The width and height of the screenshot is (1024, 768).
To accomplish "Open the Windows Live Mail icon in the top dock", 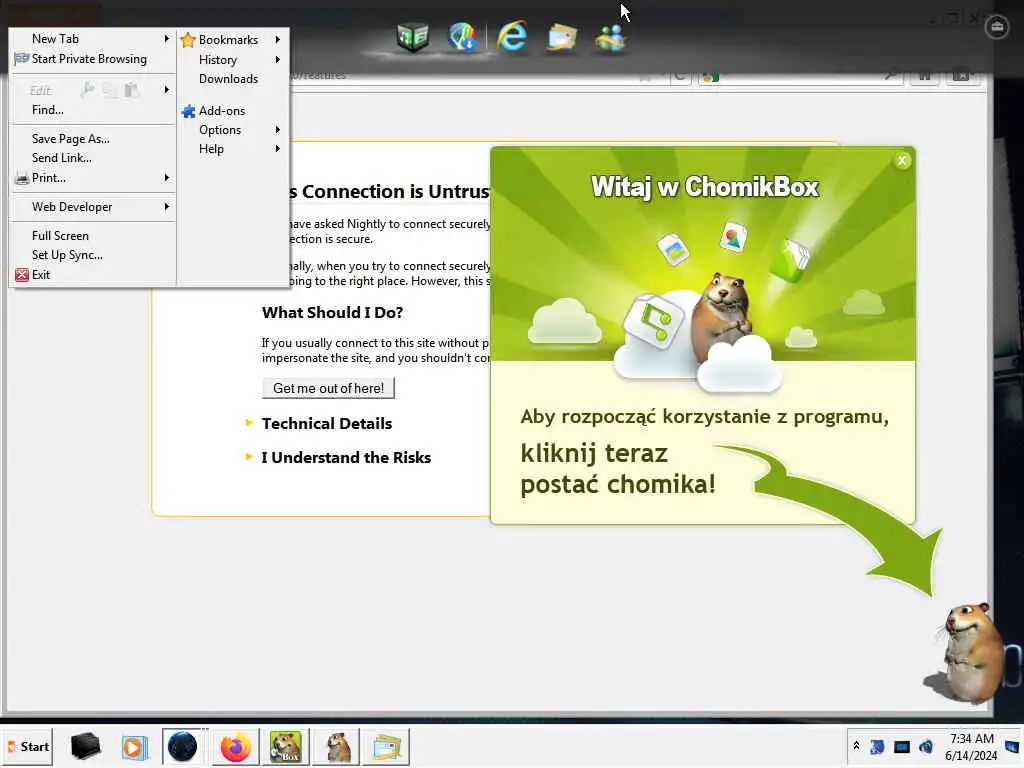I will click(x=562, y=37).
